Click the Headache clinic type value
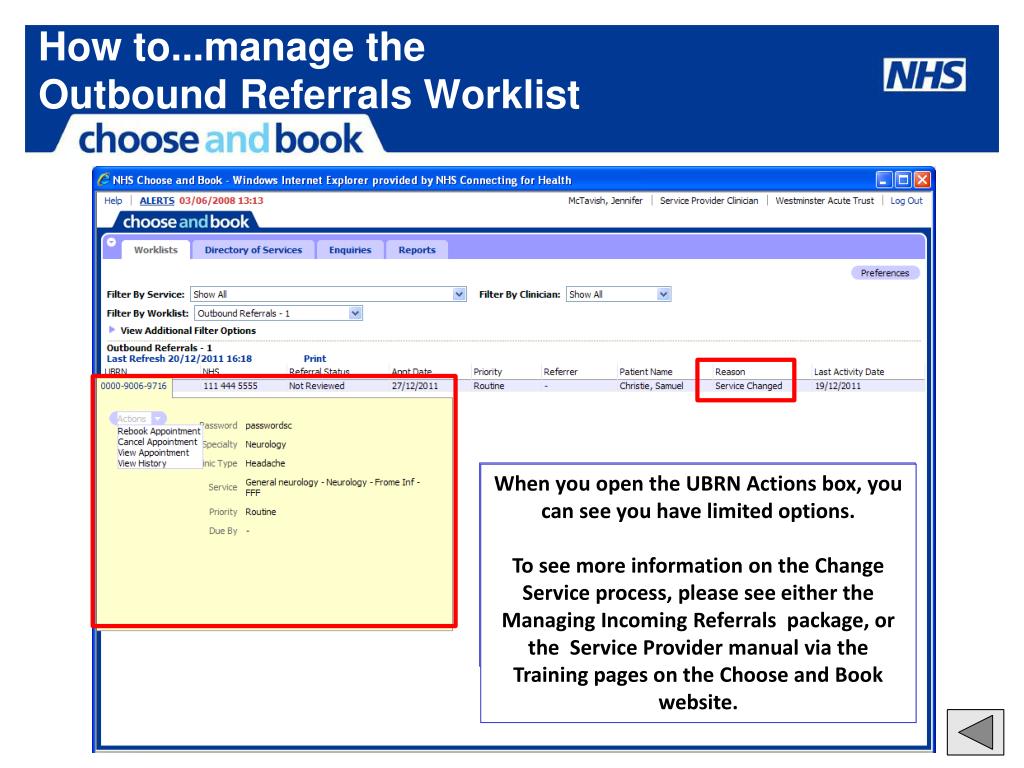This screenshot has height=768, width=1024. [265, 463]
